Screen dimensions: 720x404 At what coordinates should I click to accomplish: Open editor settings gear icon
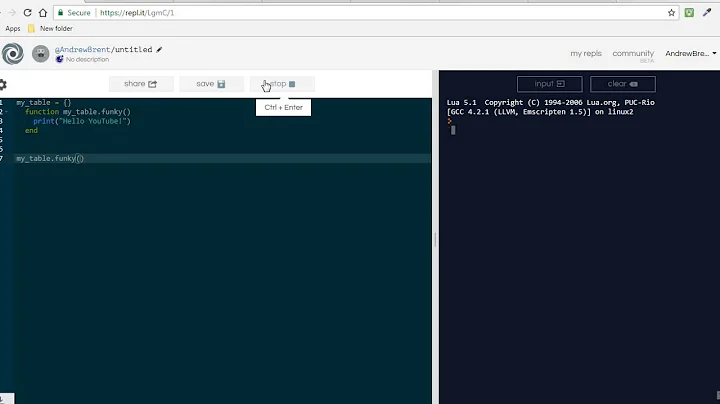(3, 84)
